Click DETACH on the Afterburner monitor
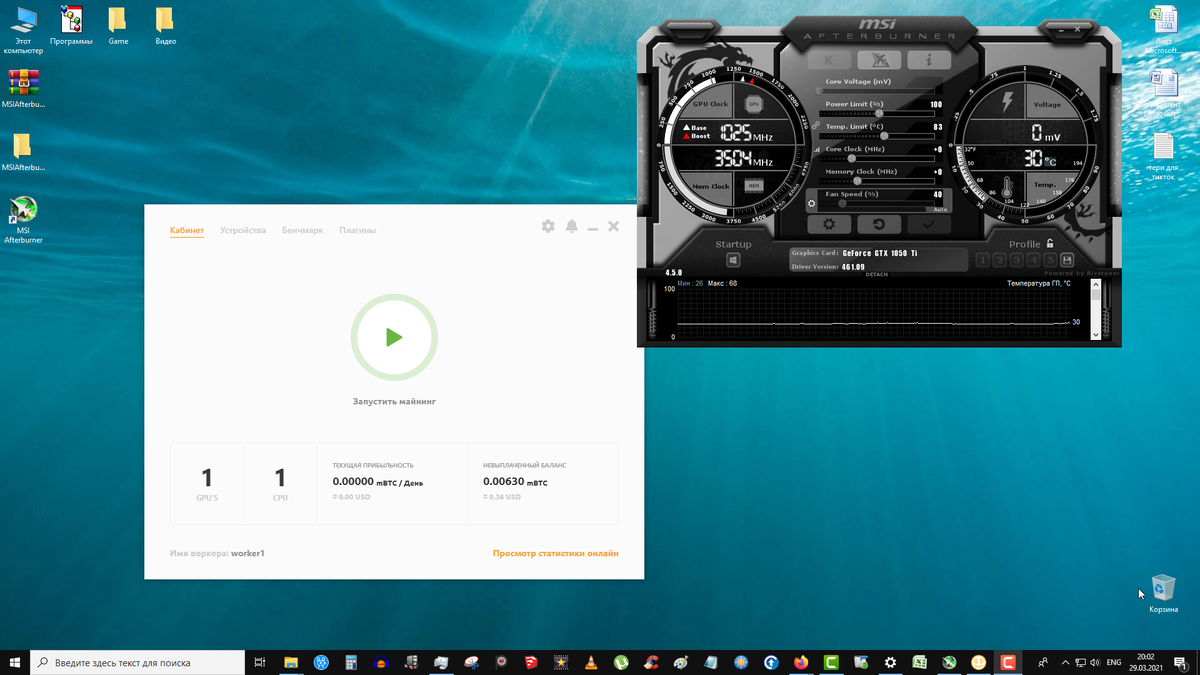 (876, 274)
